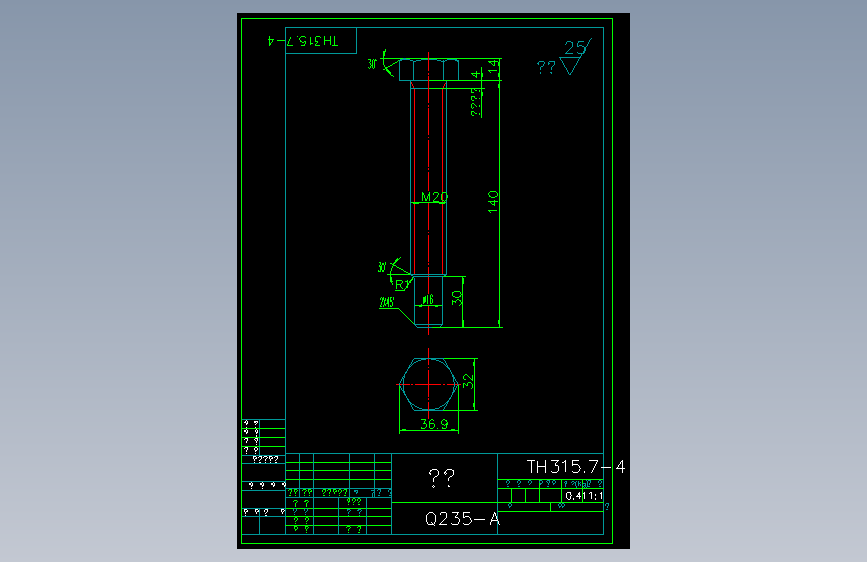Select the ø16 diameter dimension
Screen dimensions: 867x562
point(428,300)
